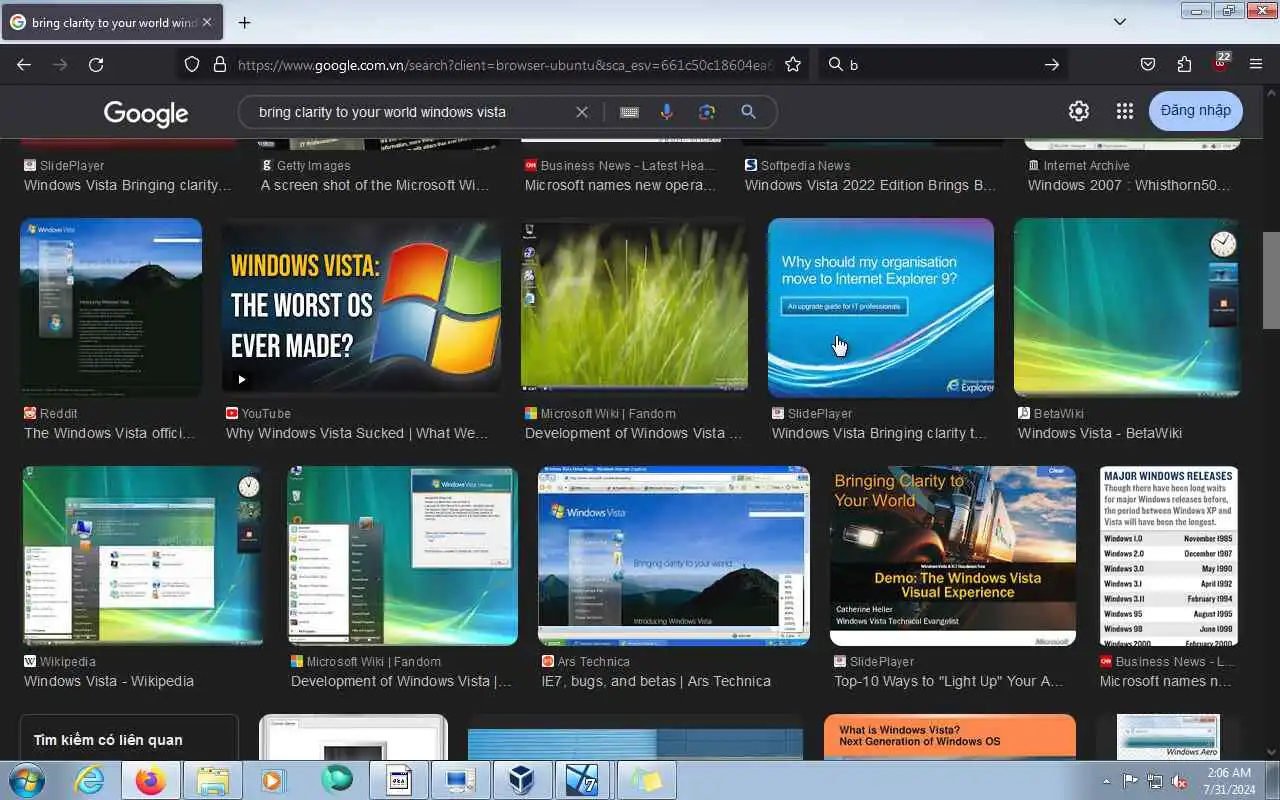This screenshot has height=800, width=1280.
Task: Open the BetaWiki aurora desktop thumbnail
Action: [x=1127, y=308]
